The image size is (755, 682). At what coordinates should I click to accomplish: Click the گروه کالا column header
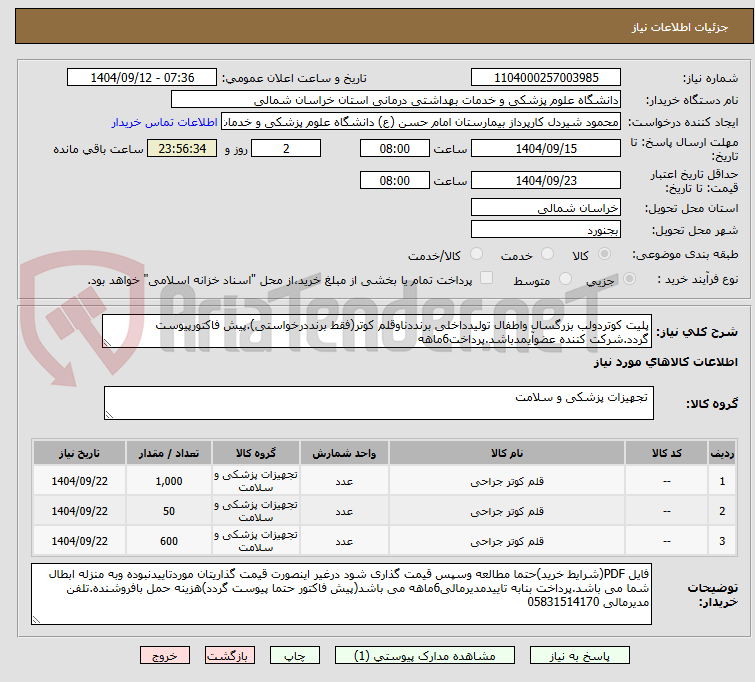256,453
